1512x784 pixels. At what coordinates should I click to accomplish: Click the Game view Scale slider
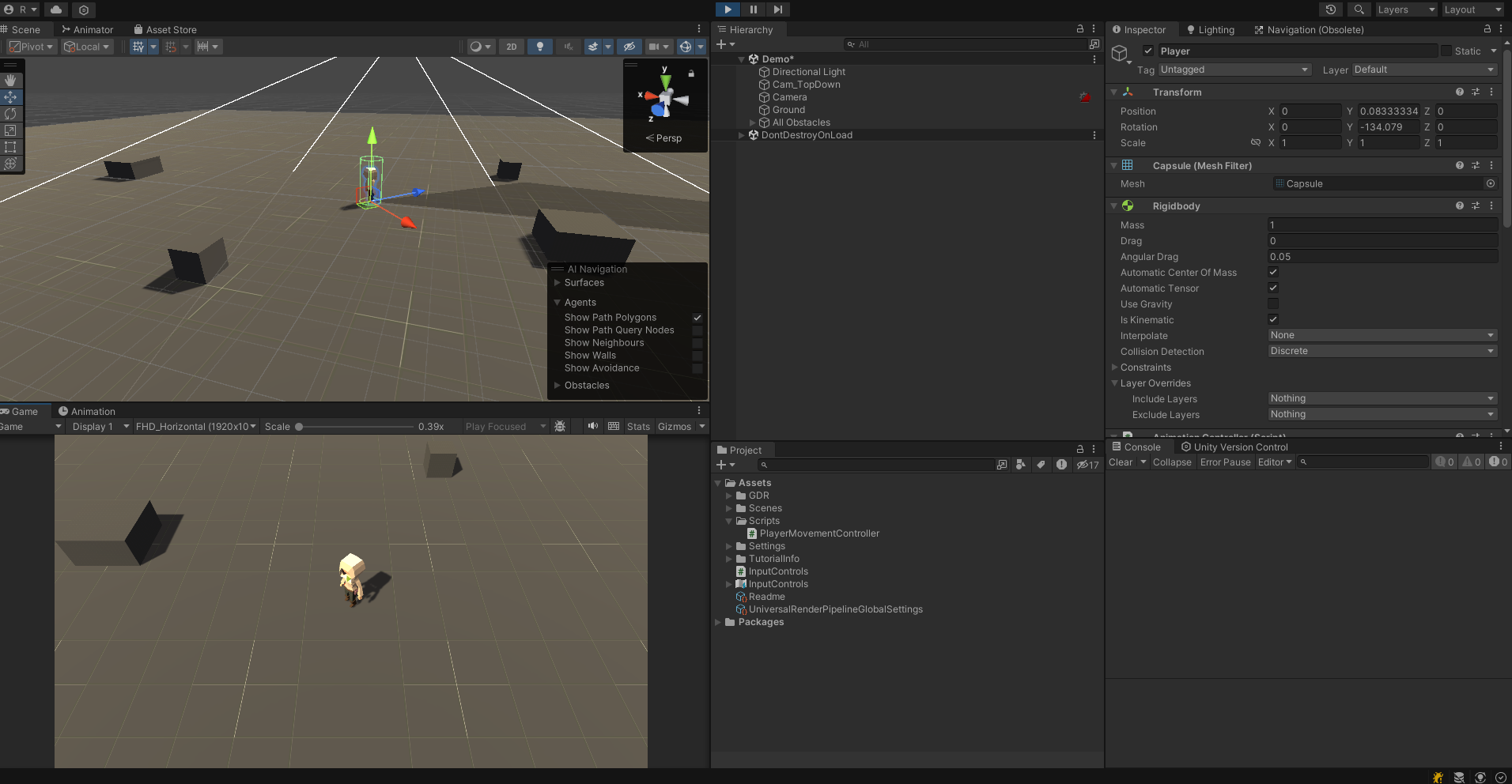pyautogui.click(x=356, y=427)
